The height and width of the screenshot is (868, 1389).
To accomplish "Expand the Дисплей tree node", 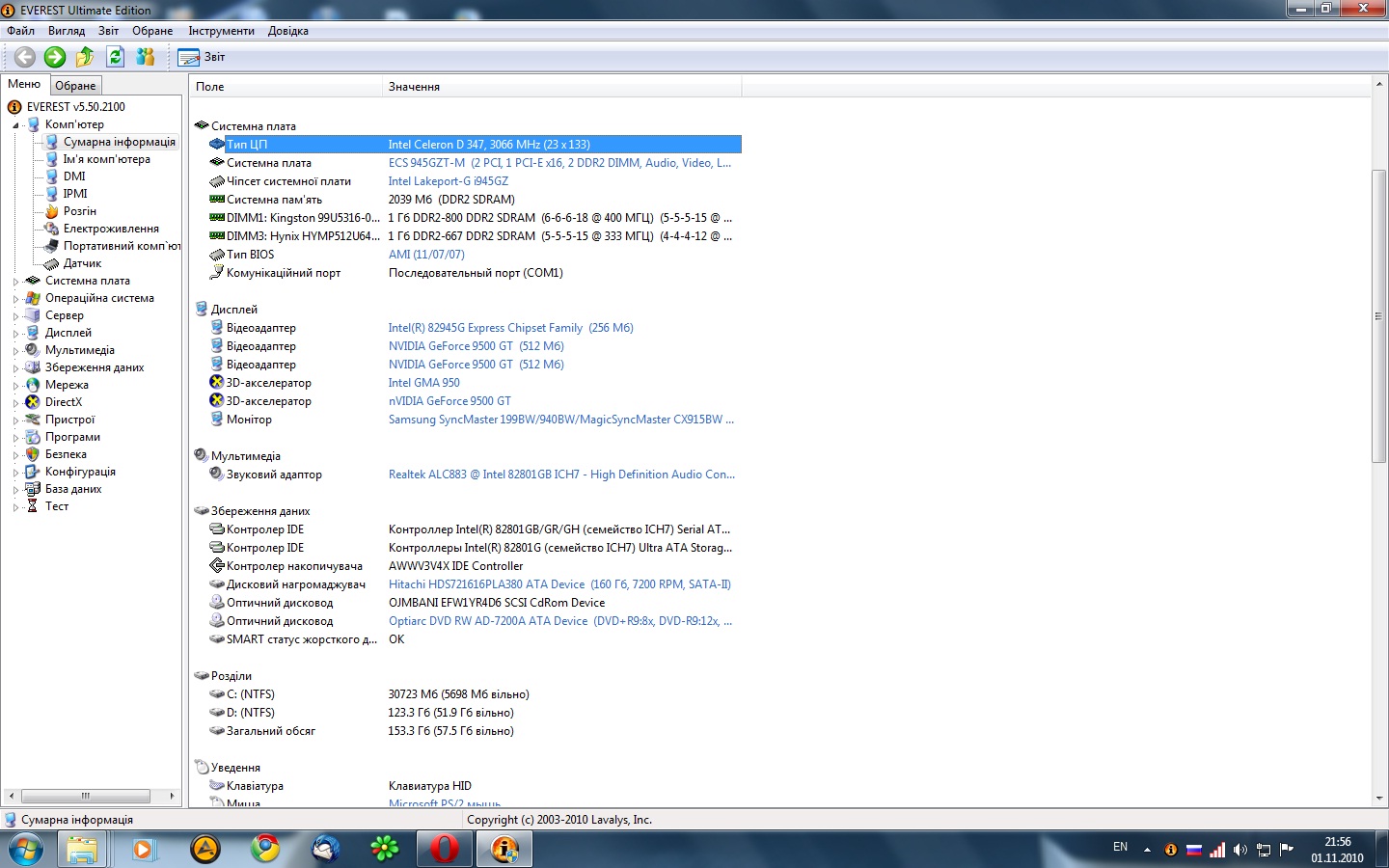I will [x=15, y=334].
